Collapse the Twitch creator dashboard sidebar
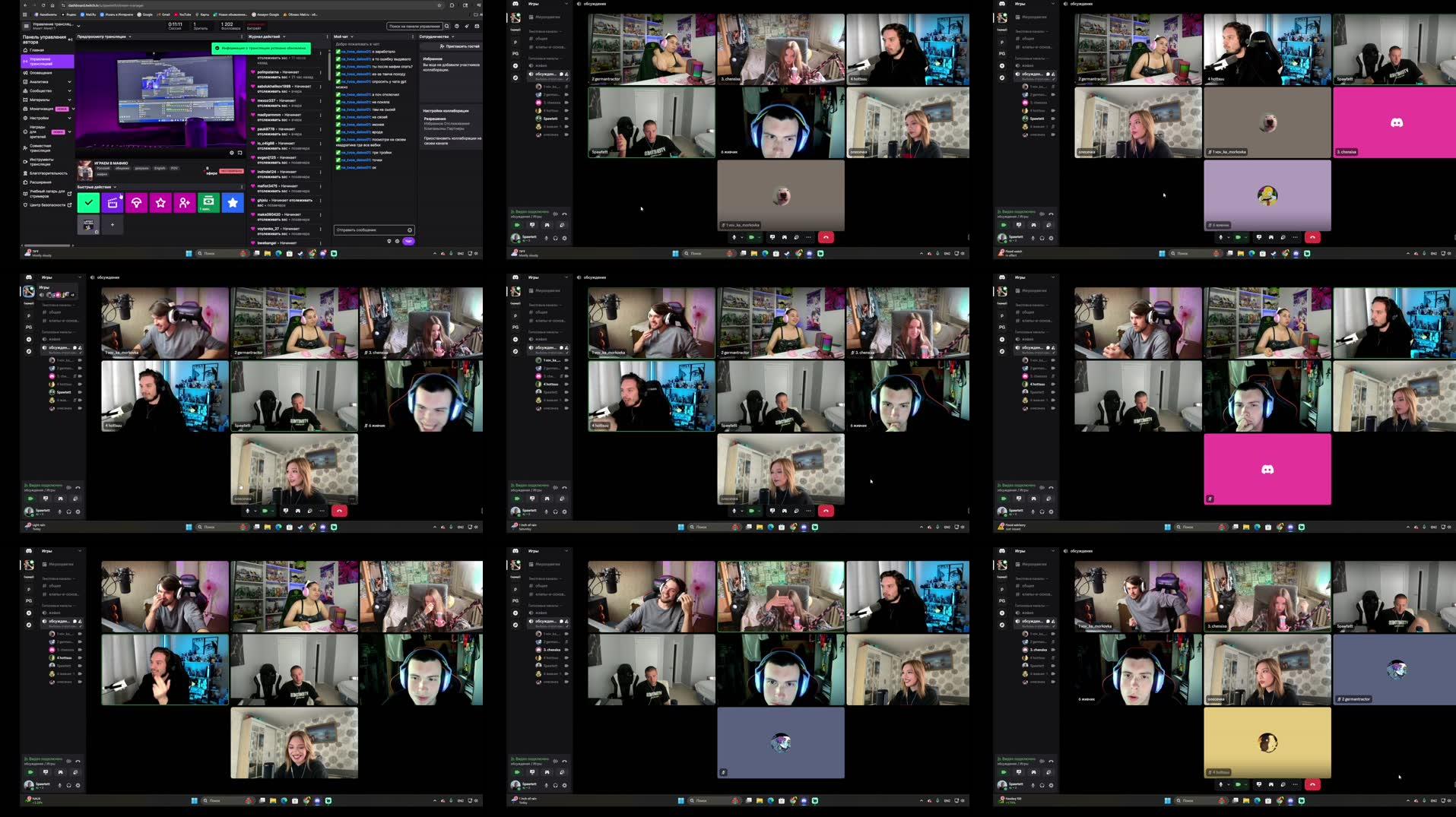1456x817 pixels. [70, 40]
